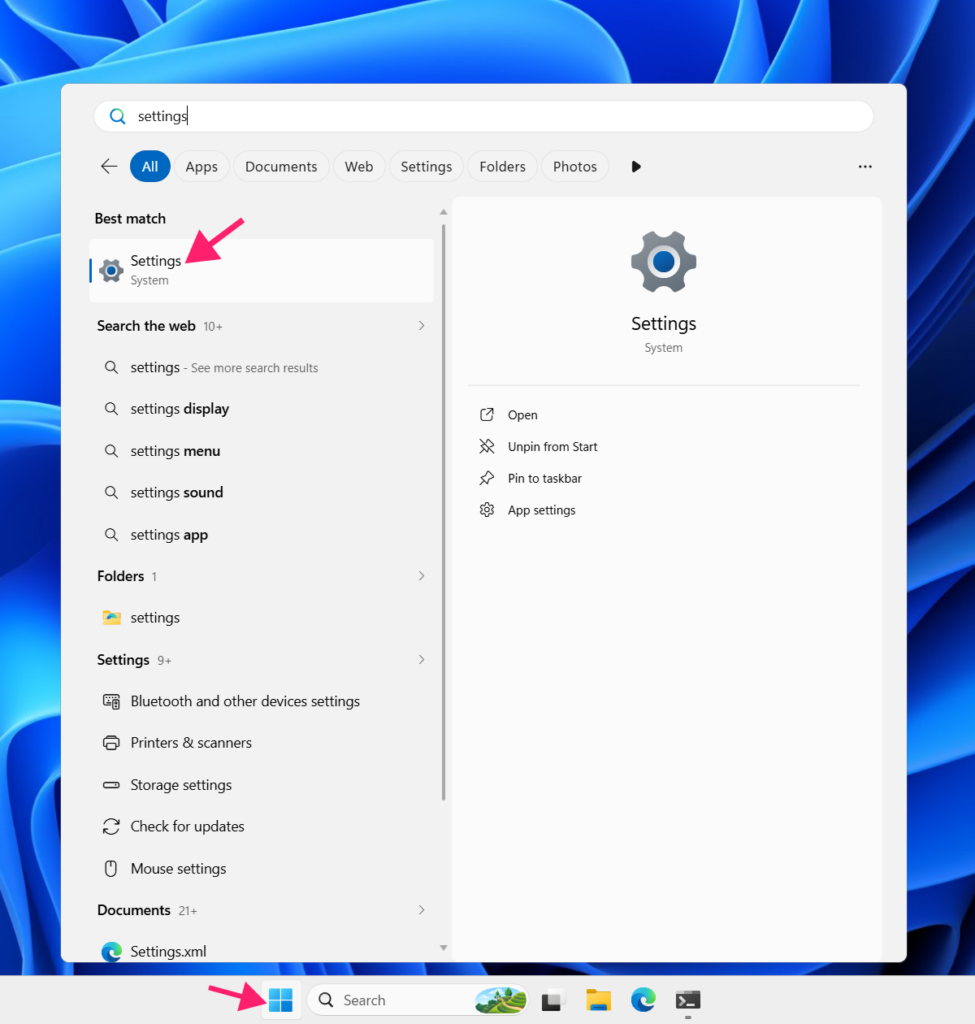Click App settings action
Screen dimensions: 975x1024
click(x=541, y=510)
